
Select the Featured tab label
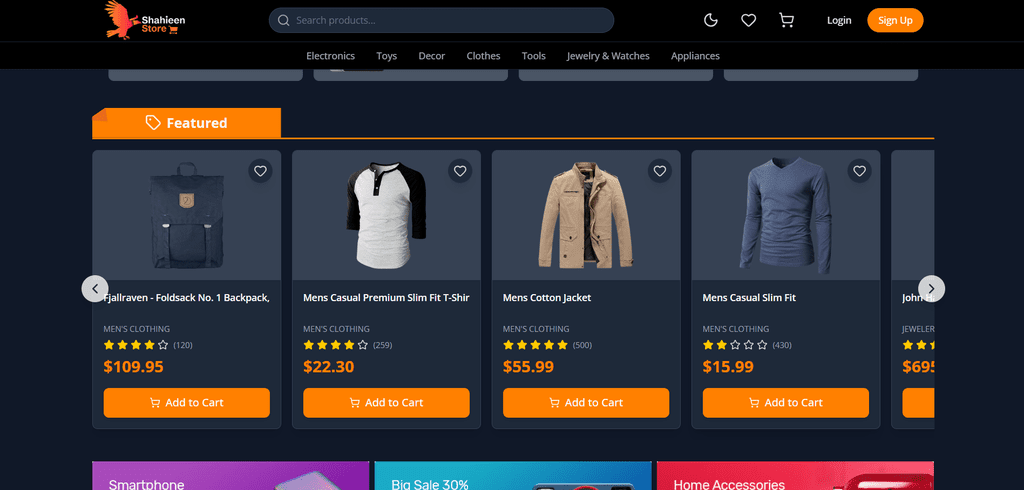coord(187,123)
